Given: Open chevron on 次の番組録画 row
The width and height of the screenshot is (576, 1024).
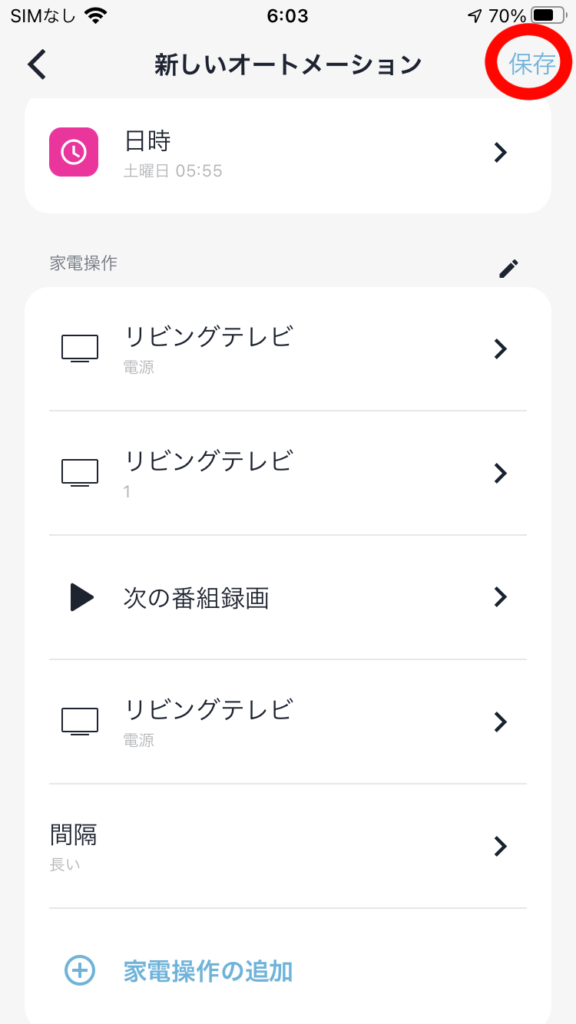Looking at the screenshot, I should 500,597.
